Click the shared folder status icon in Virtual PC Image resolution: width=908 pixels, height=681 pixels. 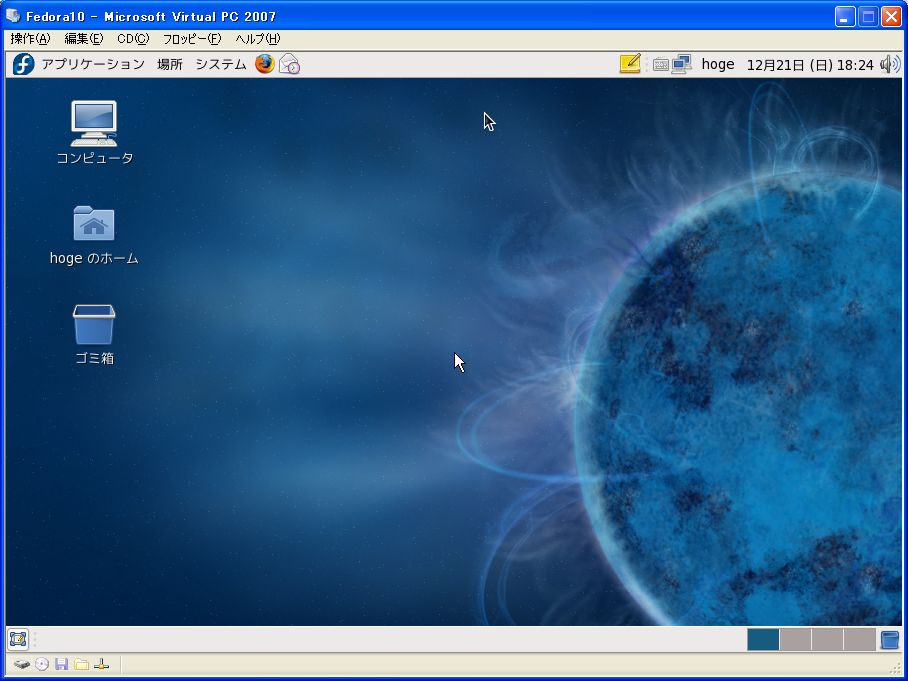[82, 664]
